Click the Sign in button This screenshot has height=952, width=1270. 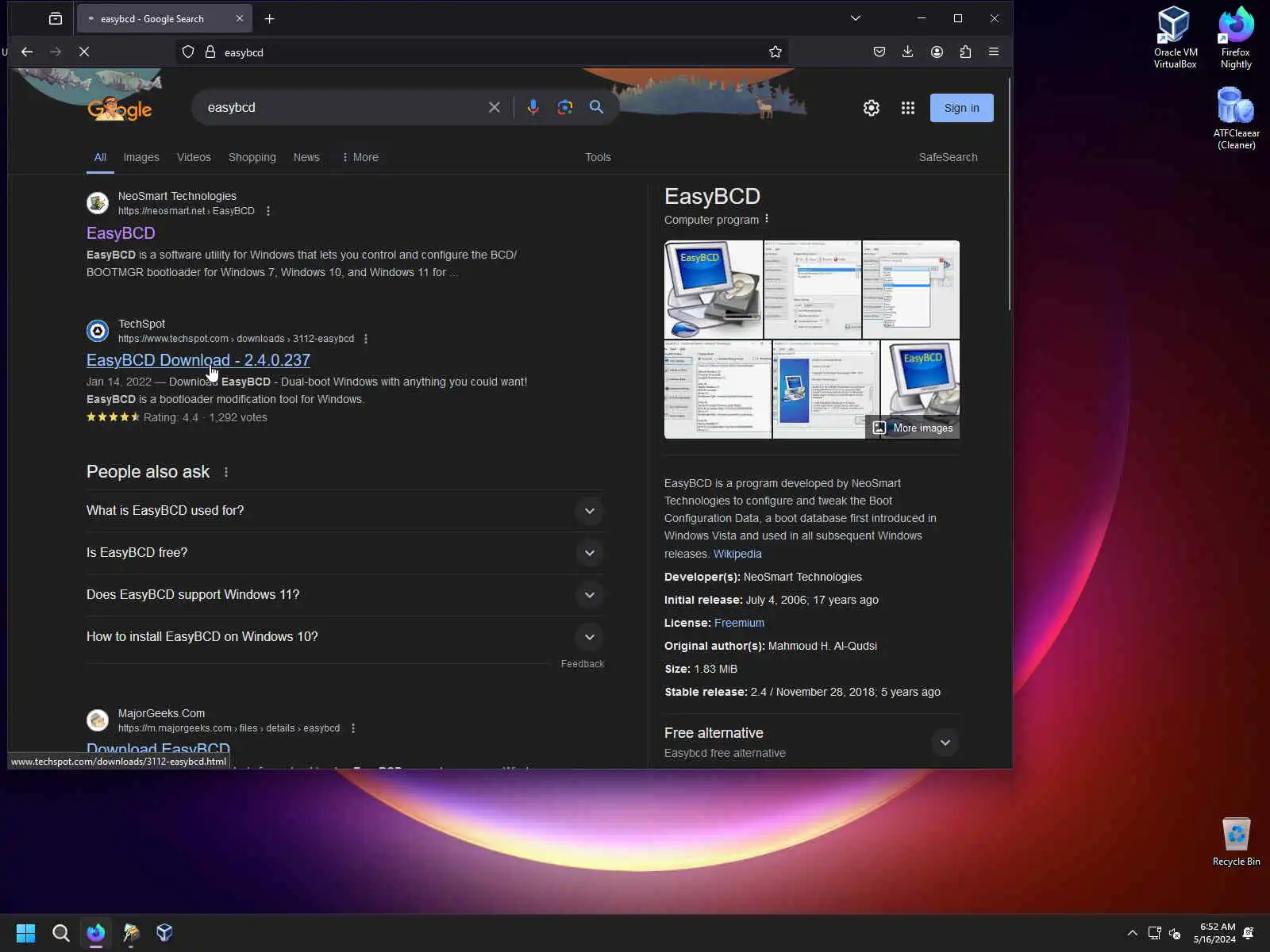coord(962,108)
